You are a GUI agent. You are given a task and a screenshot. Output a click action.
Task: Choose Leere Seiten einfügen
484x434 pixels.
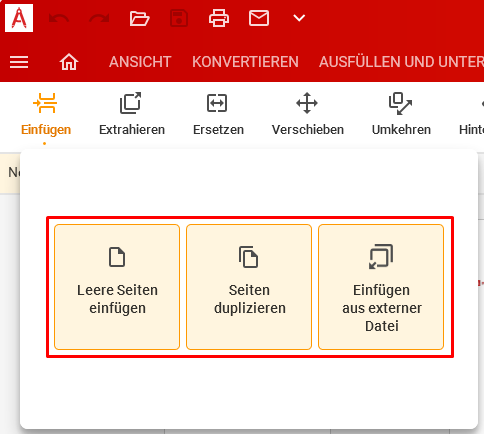(117, 287)
